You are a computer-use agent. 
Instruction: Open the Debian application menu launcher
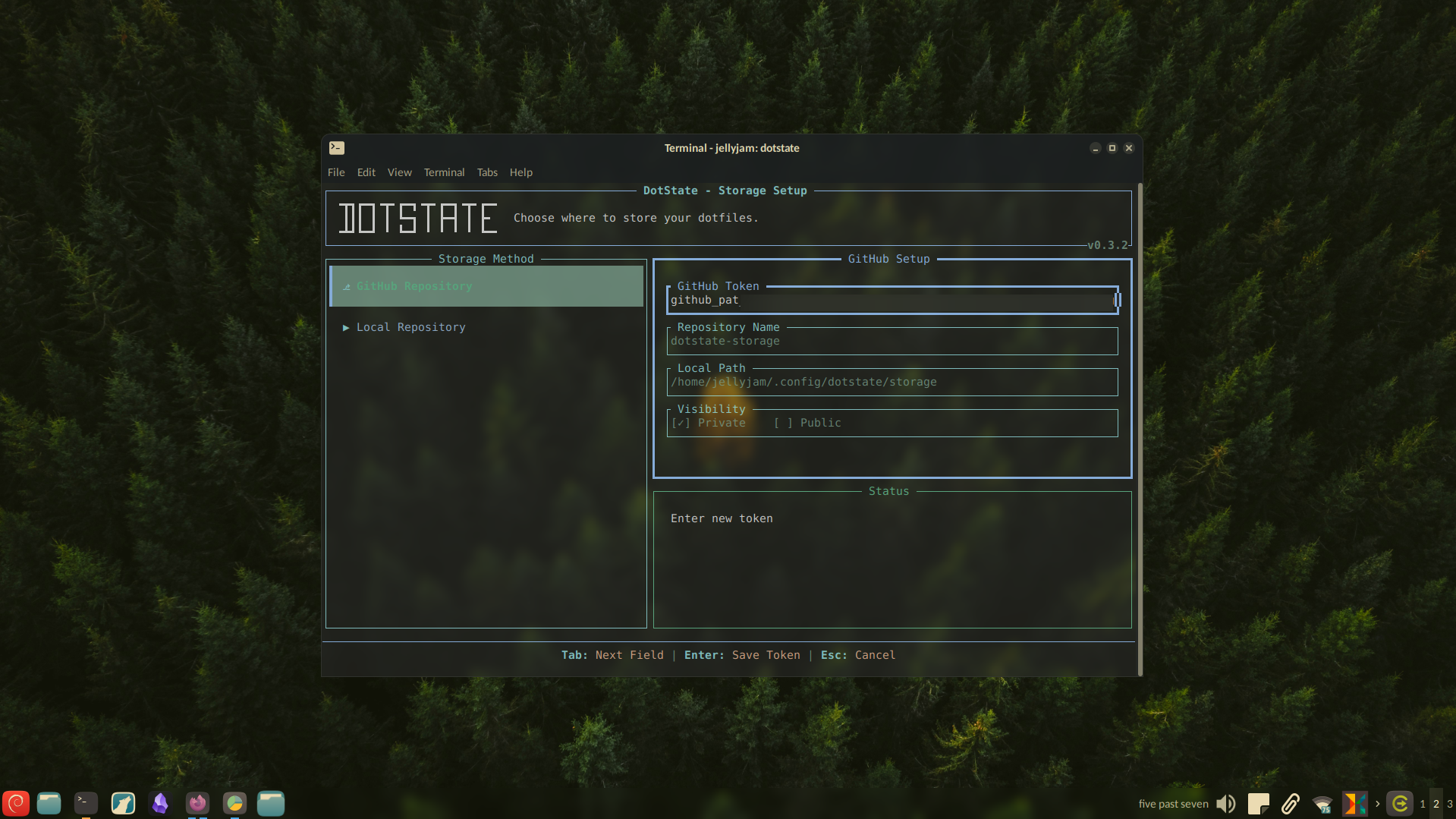16,803
